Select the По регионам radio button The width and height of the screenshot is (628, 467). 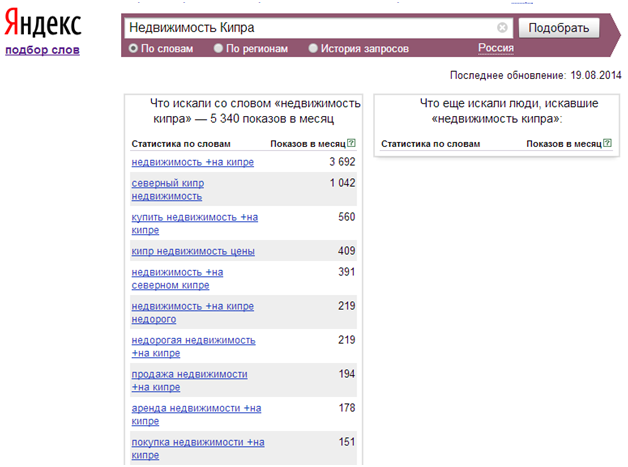218,48
